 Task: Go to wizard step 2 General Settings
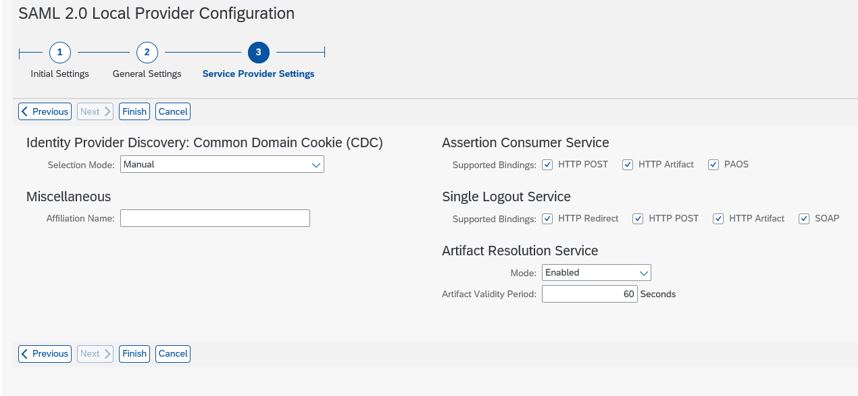(147, 53)
